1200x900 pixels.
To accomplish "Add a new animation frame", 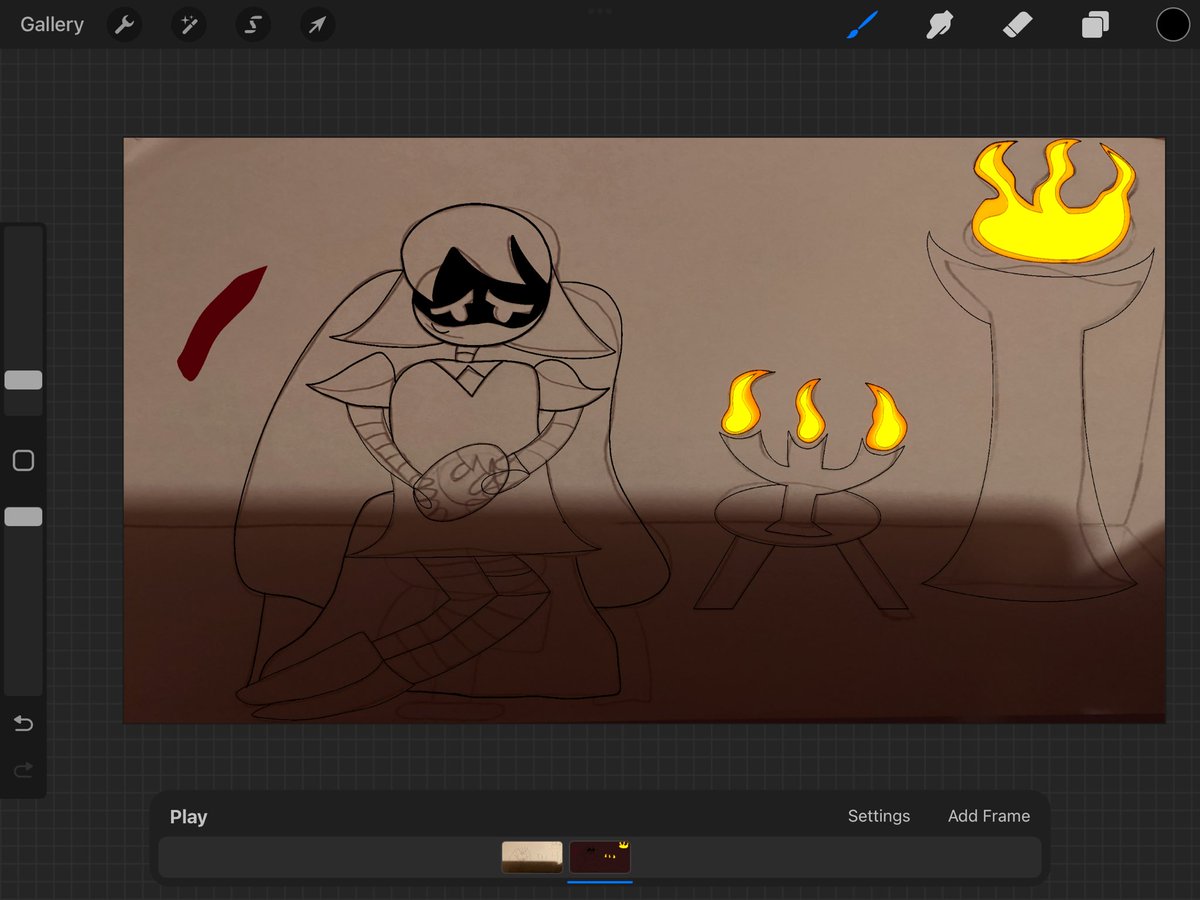I will pos(989,816).
